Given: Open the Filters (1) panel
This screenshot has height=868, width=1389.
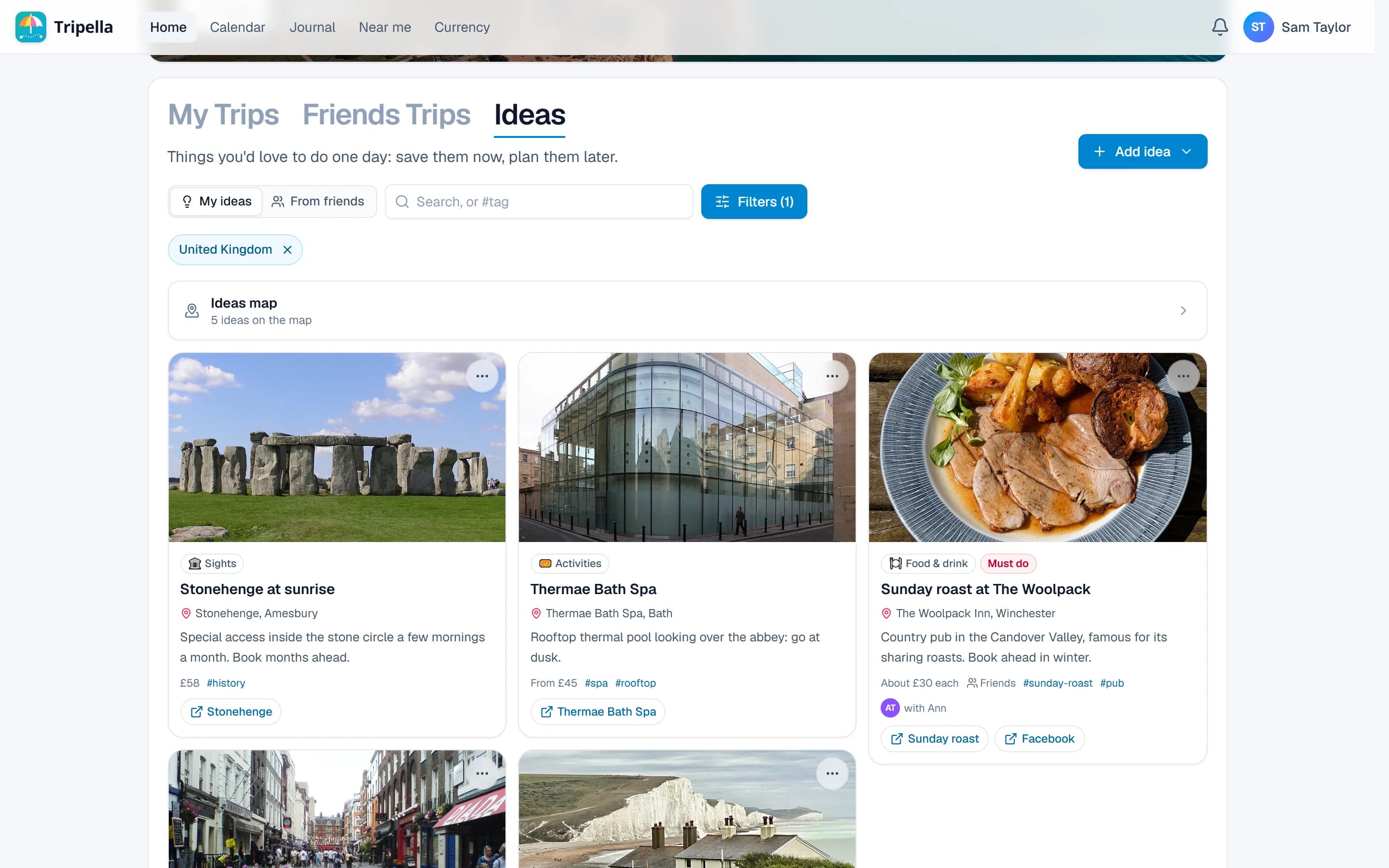Looking at the screenshot, I should click(x=754, y=202).
